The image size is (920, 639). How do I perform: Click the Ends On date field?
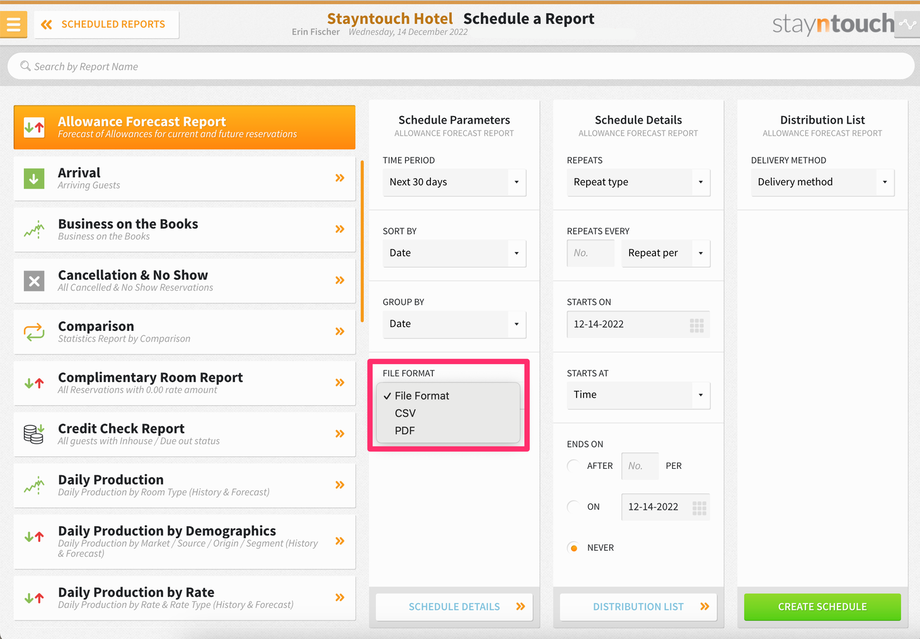pyautogui.click(x=666, y=507)
